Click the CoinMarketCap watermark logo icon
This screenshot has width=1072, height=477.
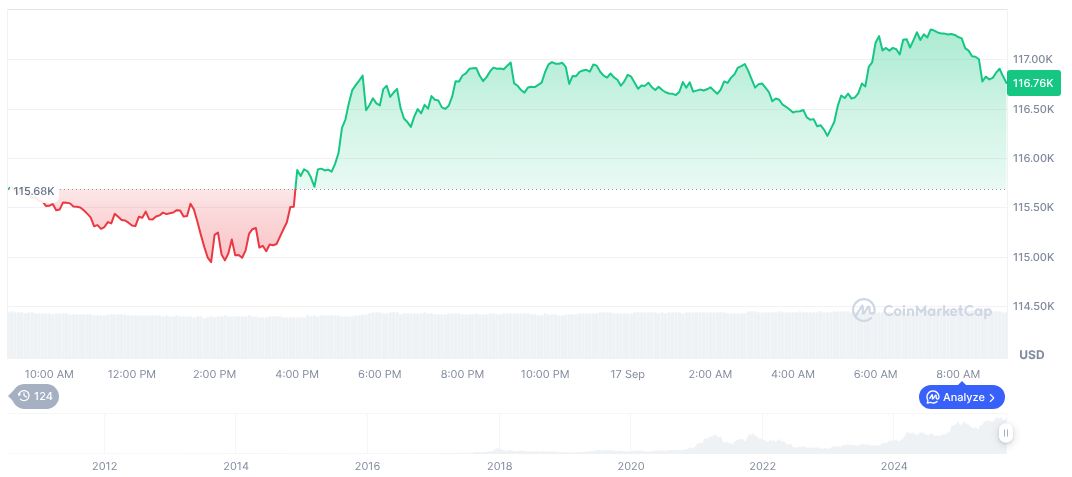[x=863, y=311]
